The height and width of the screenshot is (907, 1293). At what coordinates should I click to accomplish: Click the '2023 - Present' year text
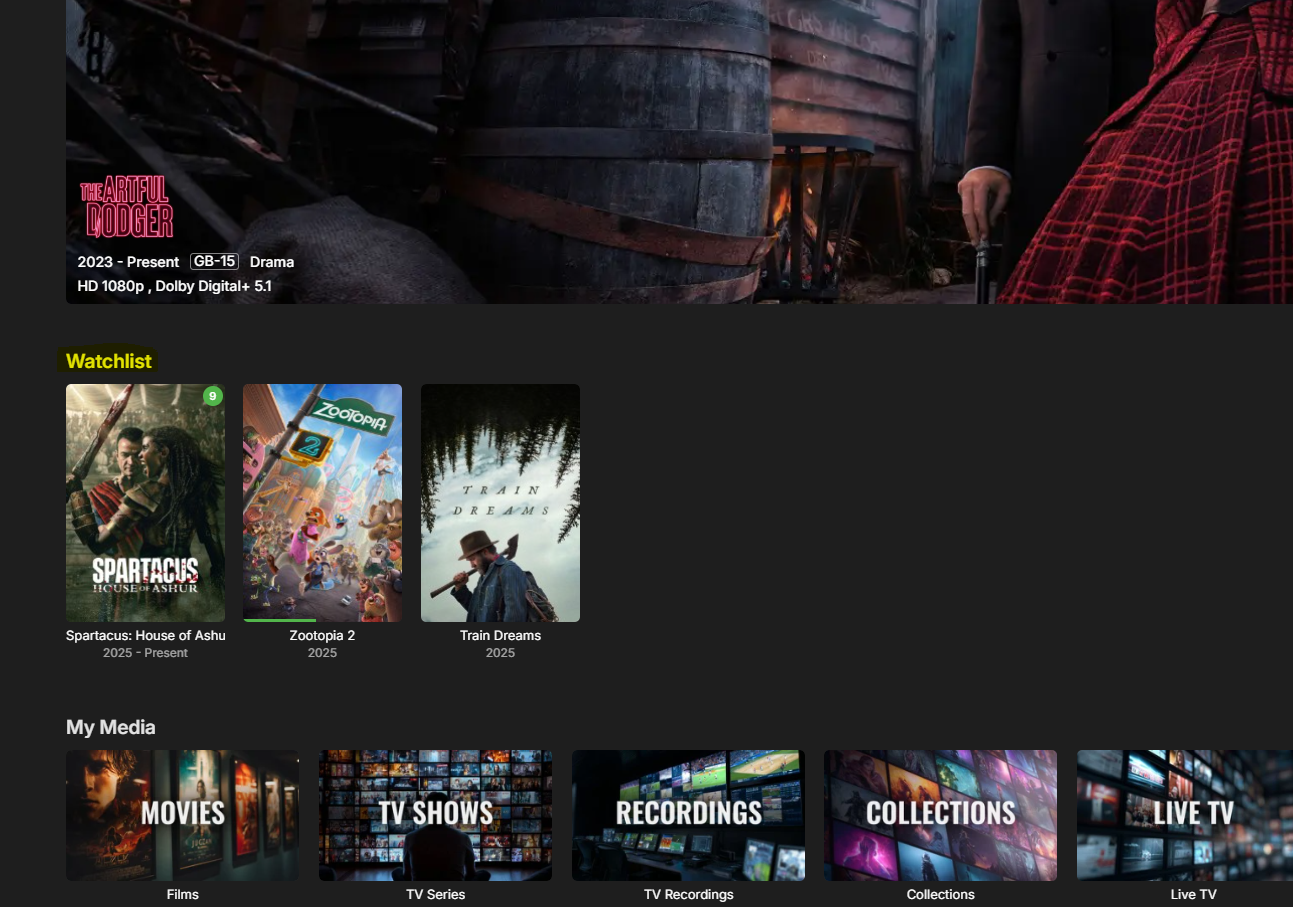tap(129, 262)
